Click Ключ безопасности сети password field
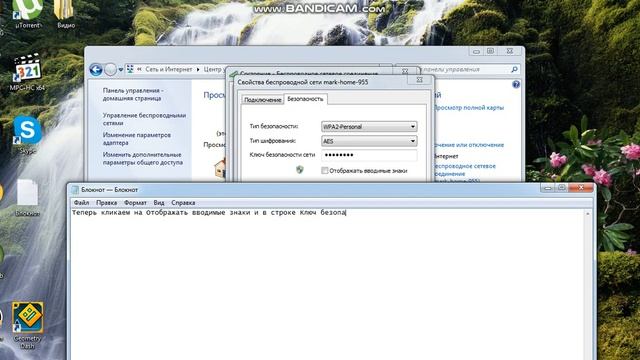The height and width of the screenshot is (360, 640). 369,155
